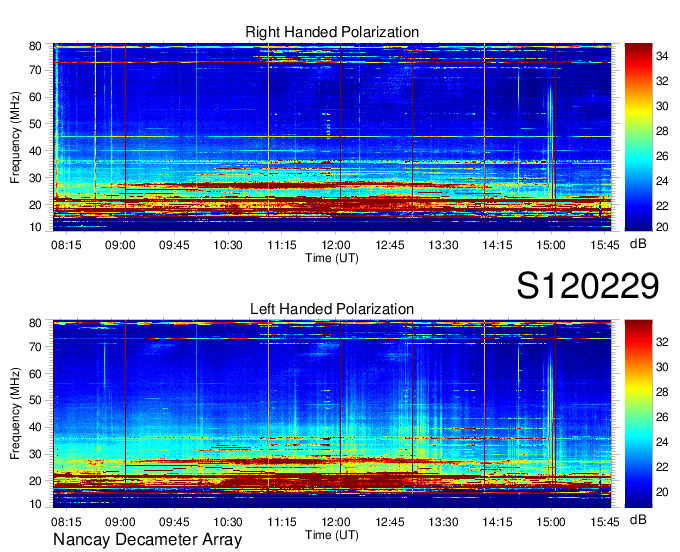Click the Right Handed Polarization spectrogram image
This screenshot has width=680, height=552.
332,137
